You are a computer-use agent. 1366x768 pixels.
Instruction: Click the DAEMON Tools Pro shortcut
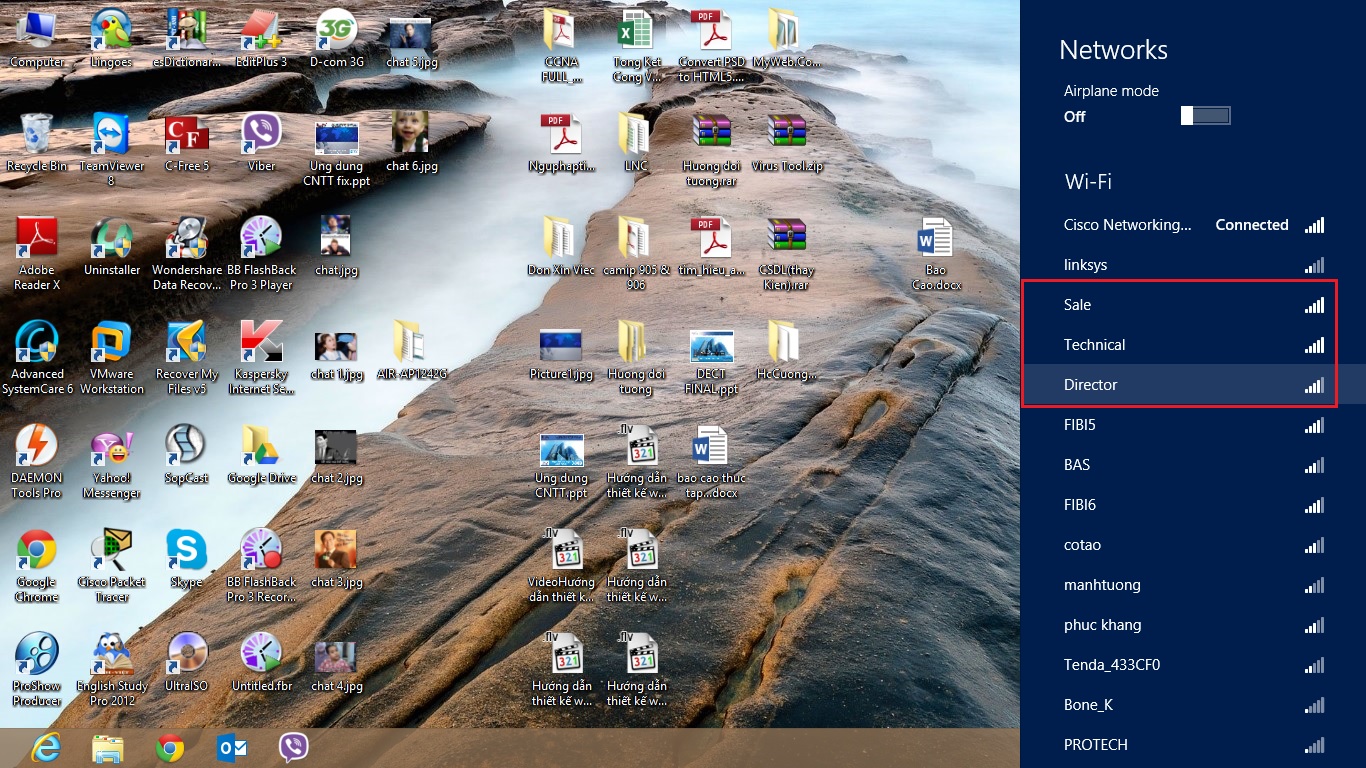click(x=36, y=449)
